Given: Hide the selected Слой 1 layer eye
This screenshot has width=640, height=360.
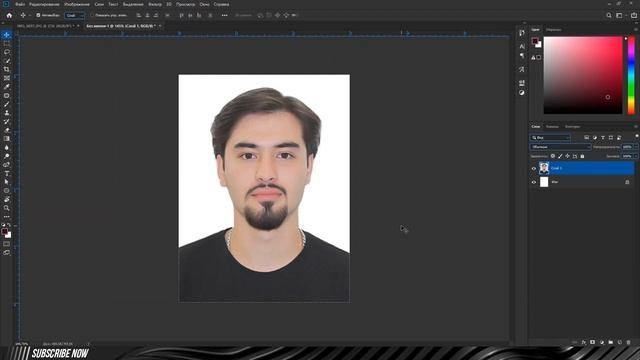Looking at the screenshot, I should pos(533,168).
